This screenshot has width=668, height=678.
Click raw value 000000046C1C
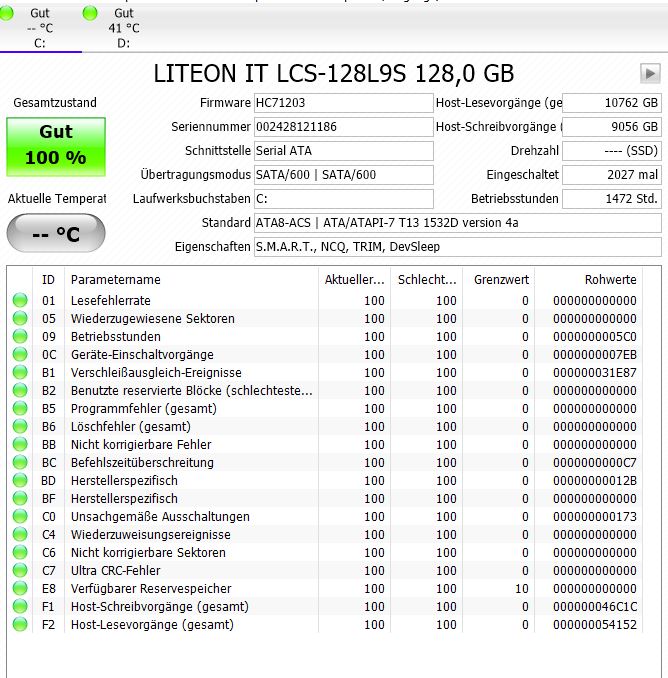(x=594, y=607)
